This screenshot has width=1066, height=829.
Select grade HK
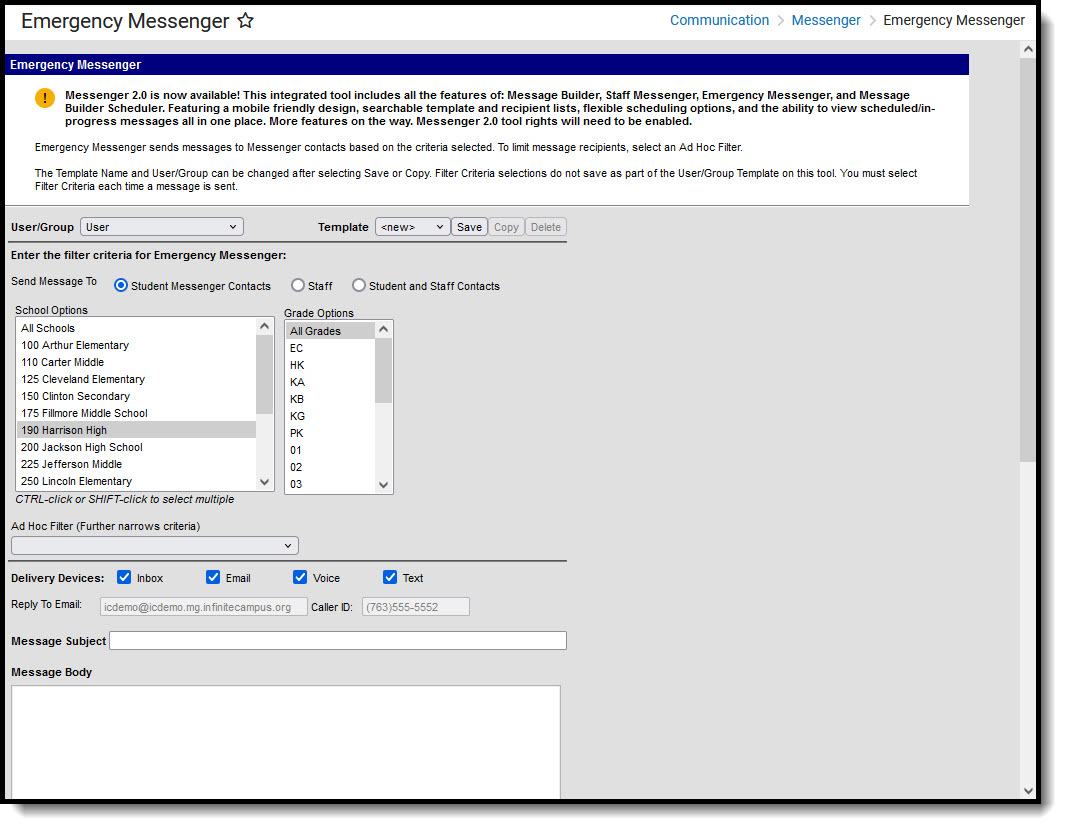pyautogui.click(x=330, y=365)
